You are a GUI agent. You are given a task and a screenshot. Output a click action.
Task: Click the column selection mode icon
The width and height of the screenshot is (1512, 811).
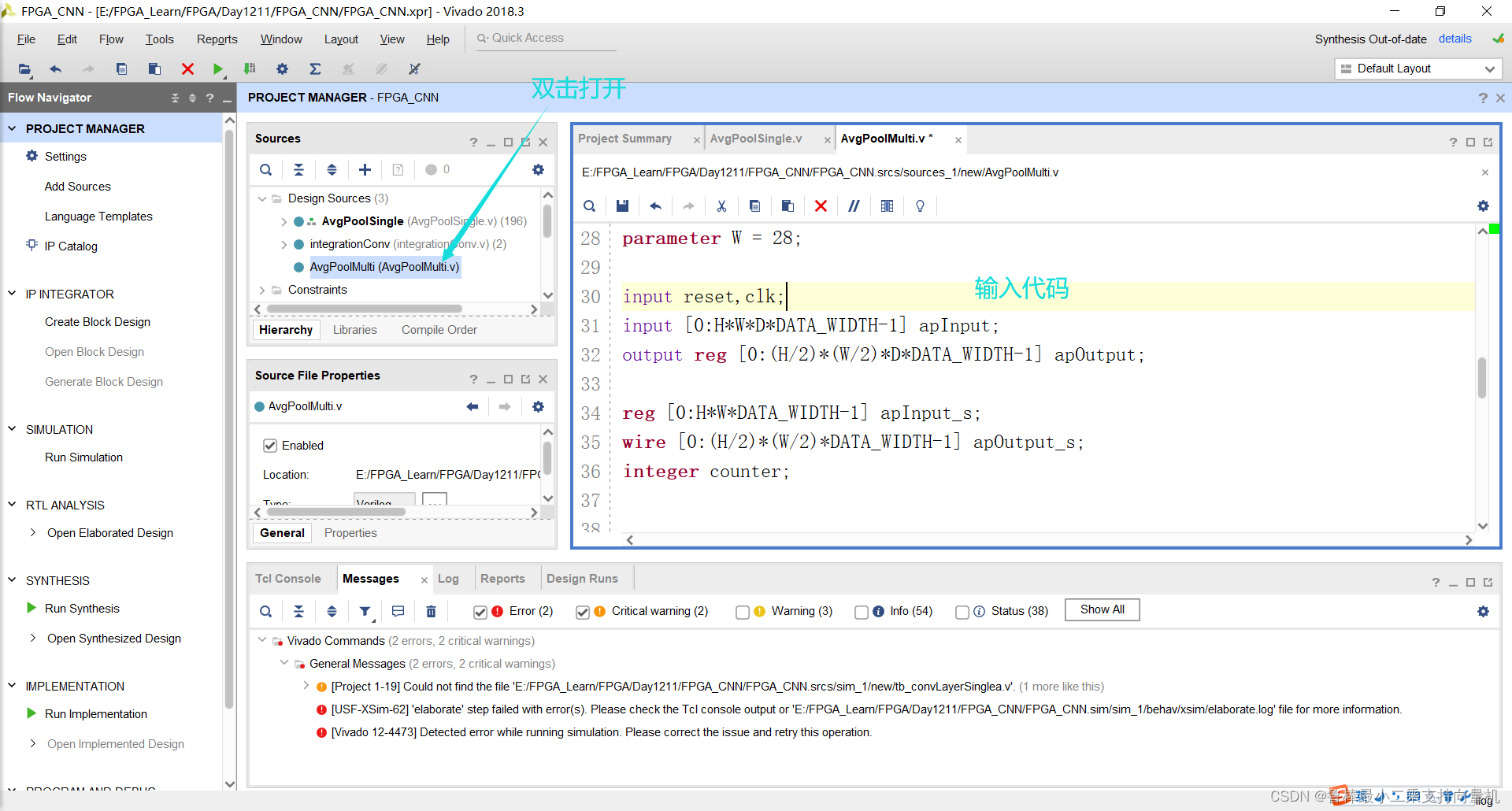(x=887, y=206)
